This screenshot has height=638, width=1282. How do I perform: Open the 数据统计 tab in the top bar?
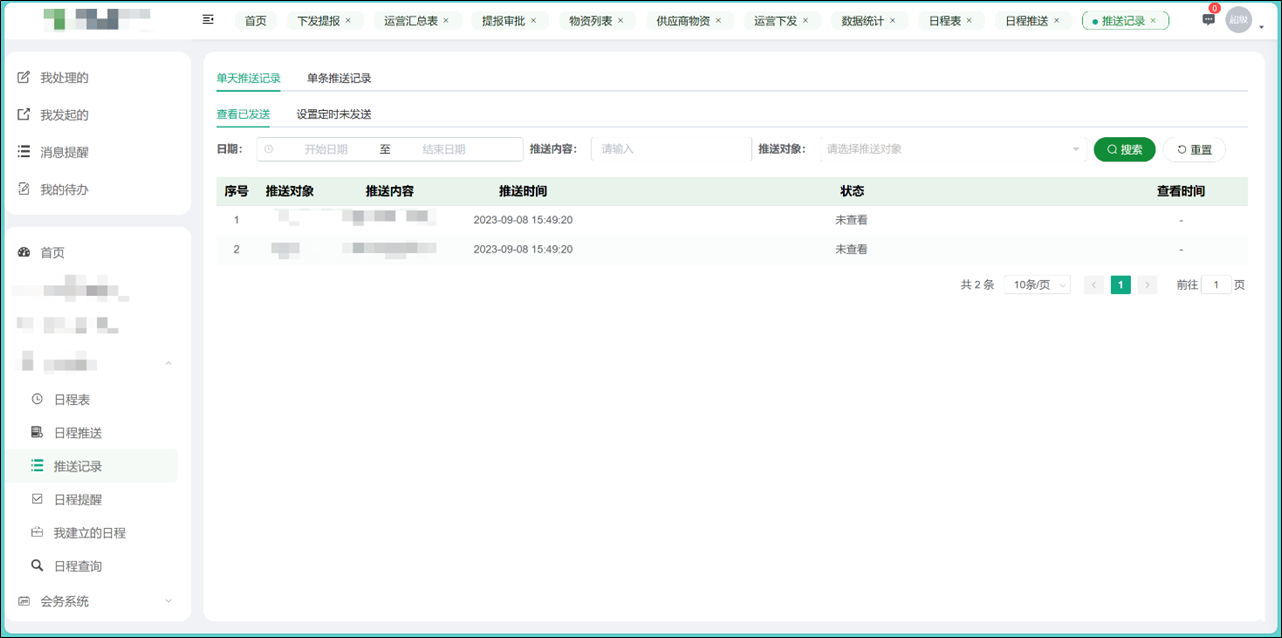863,19
